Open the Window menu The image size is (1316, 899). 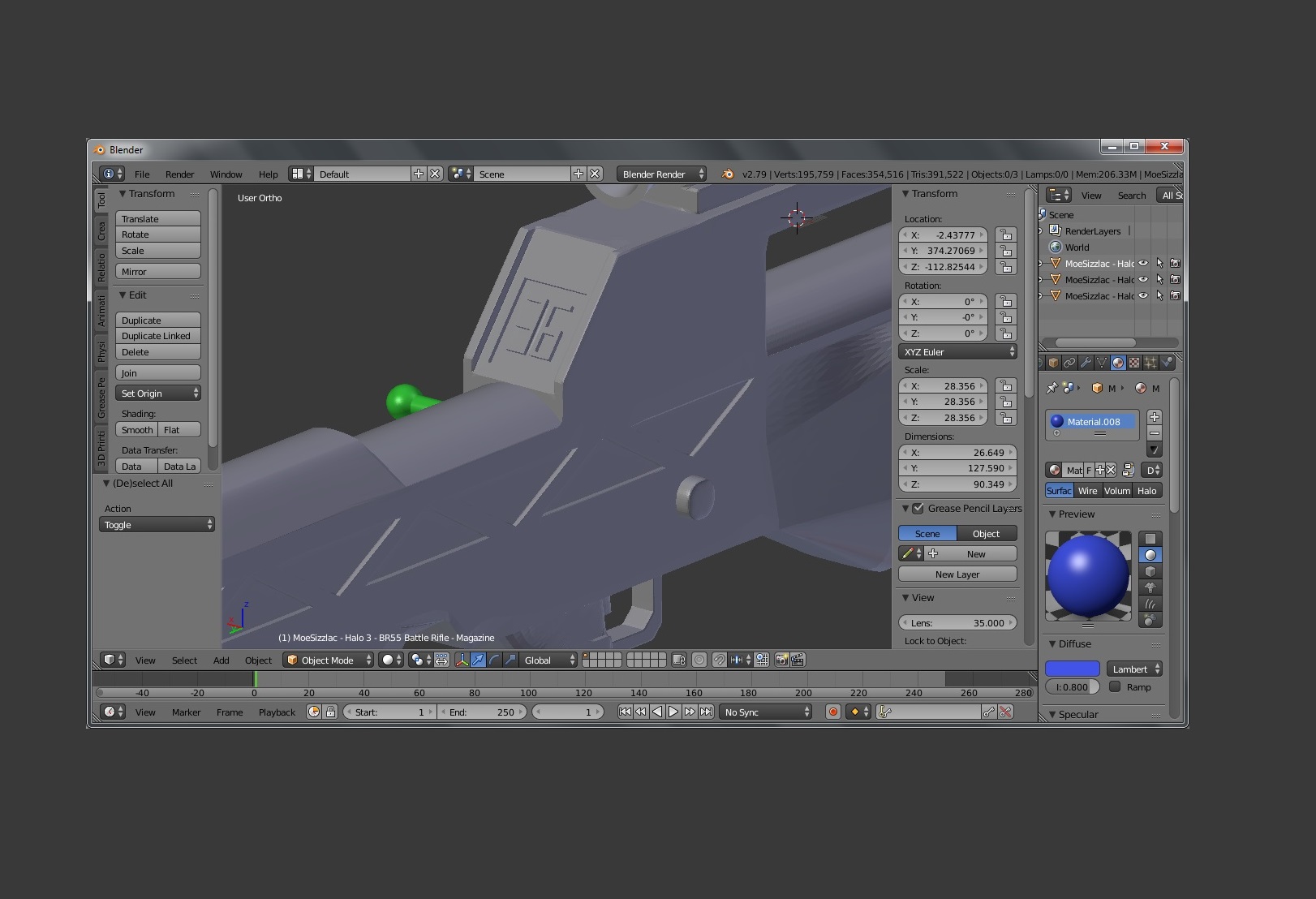coord(226,174)
